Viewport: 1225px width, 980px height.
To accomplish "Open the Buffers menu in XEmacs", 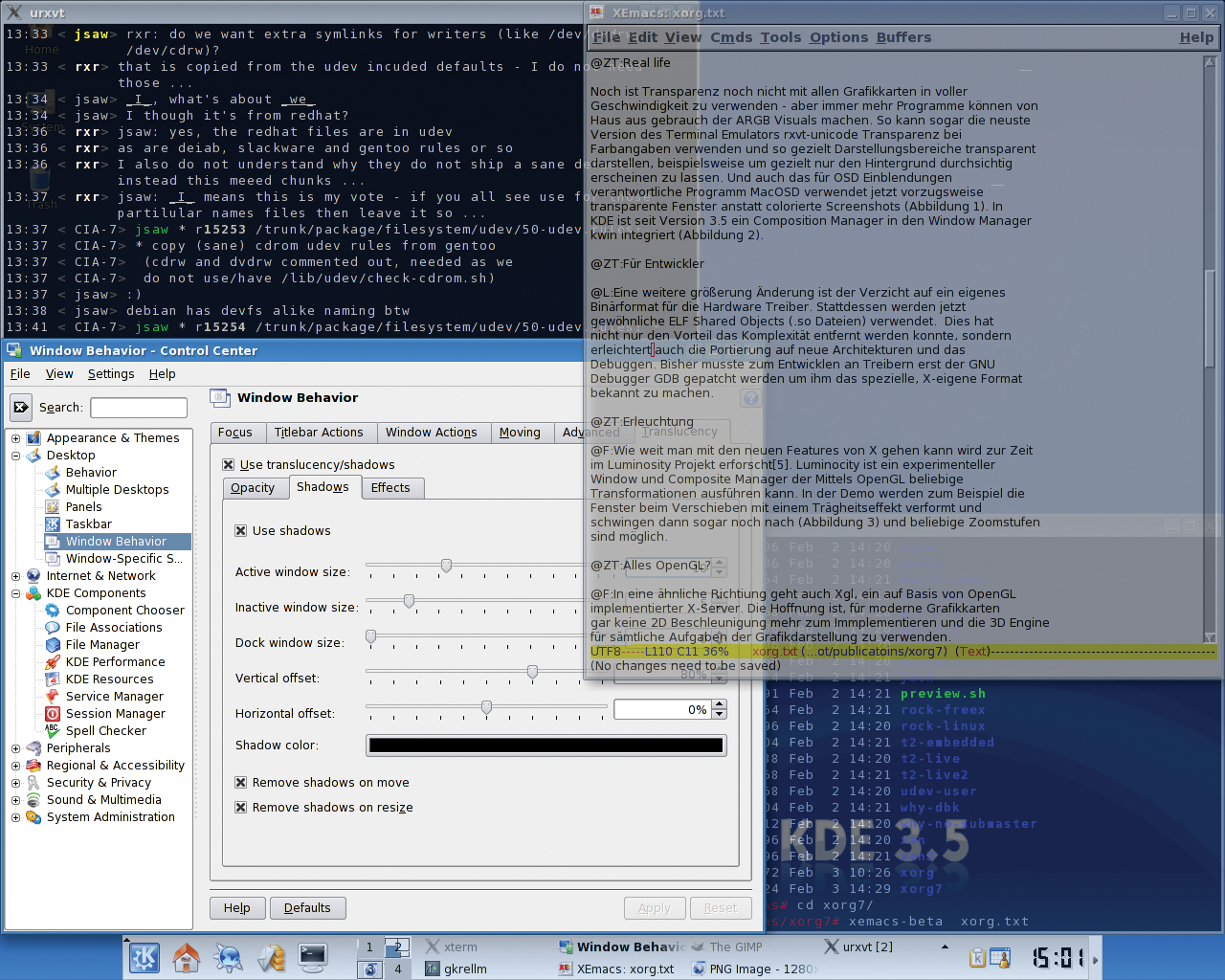I will tap(903, 37).
